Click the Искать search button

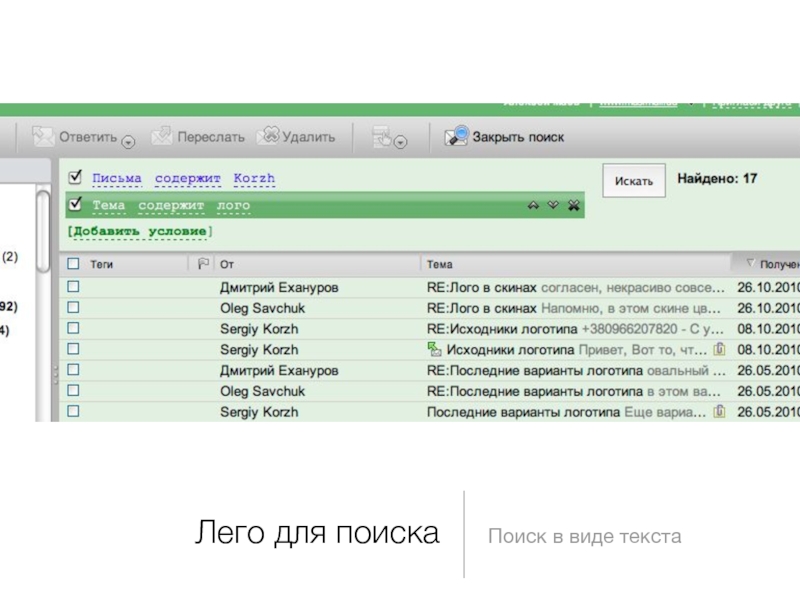point(633,181)
